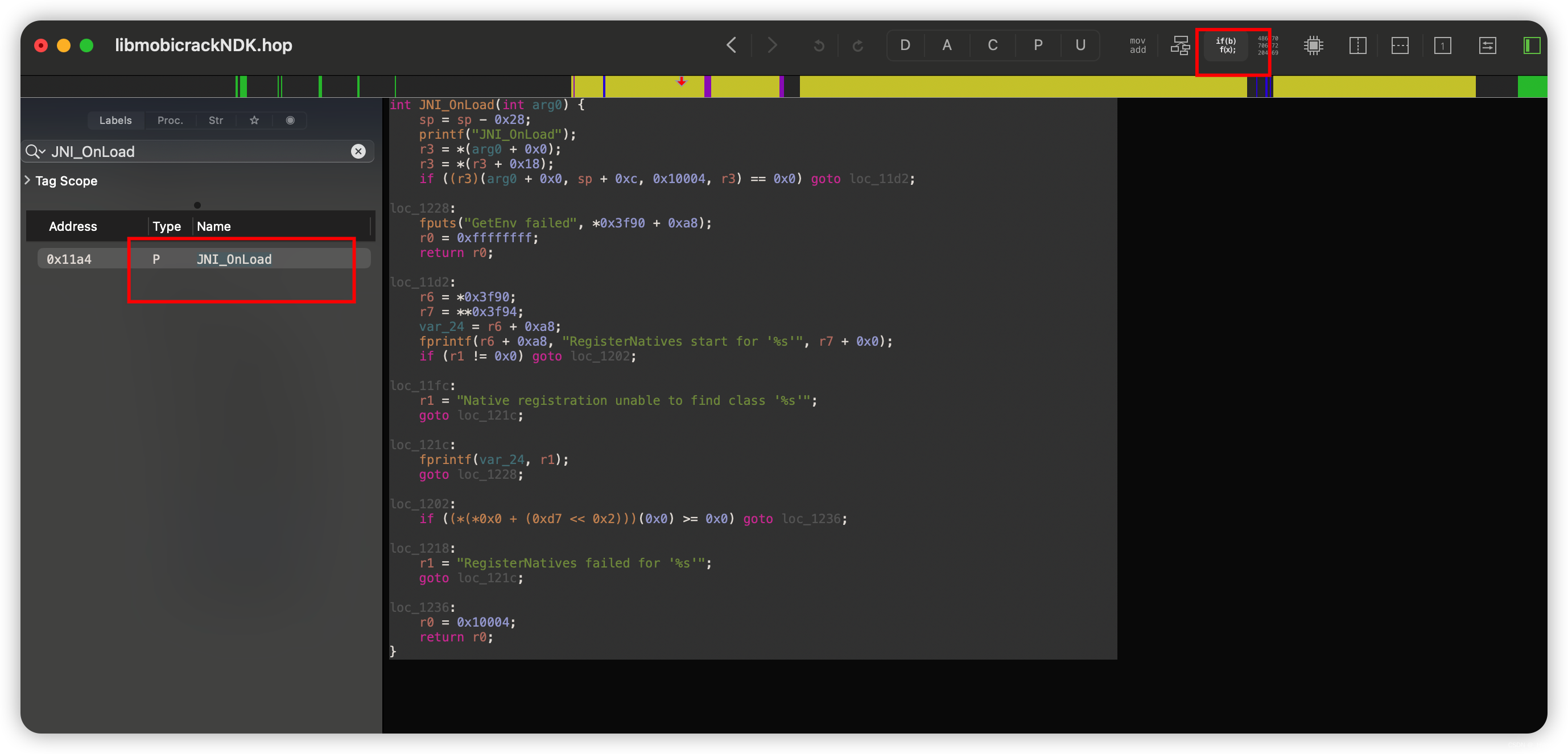Click the purple segment in navigation bar
This screenshot has width=1568, height=754.
click(x=707, y=82)
